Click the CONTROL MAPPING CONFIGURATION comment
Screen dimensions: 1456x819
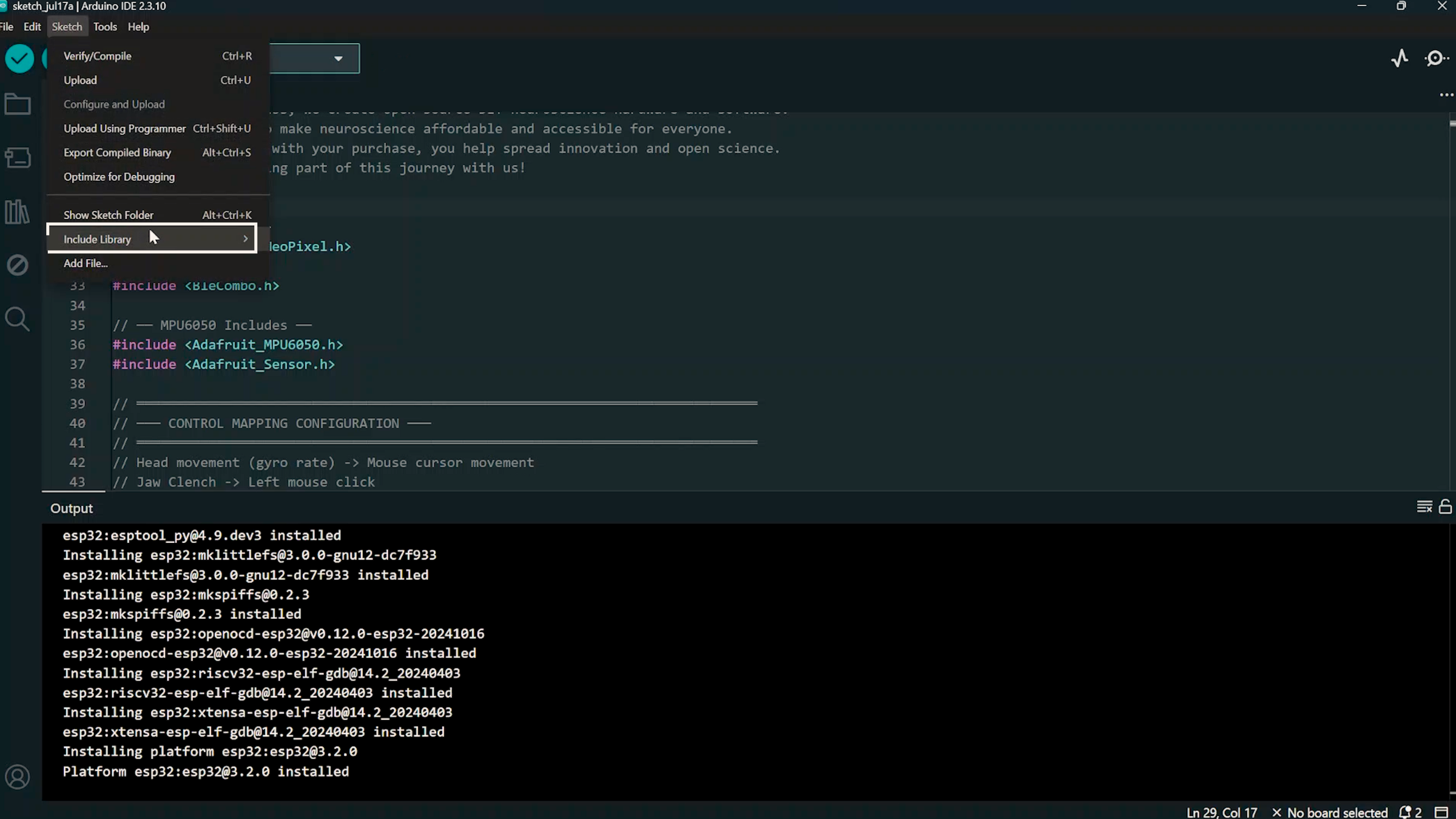[x=272, y=423]
